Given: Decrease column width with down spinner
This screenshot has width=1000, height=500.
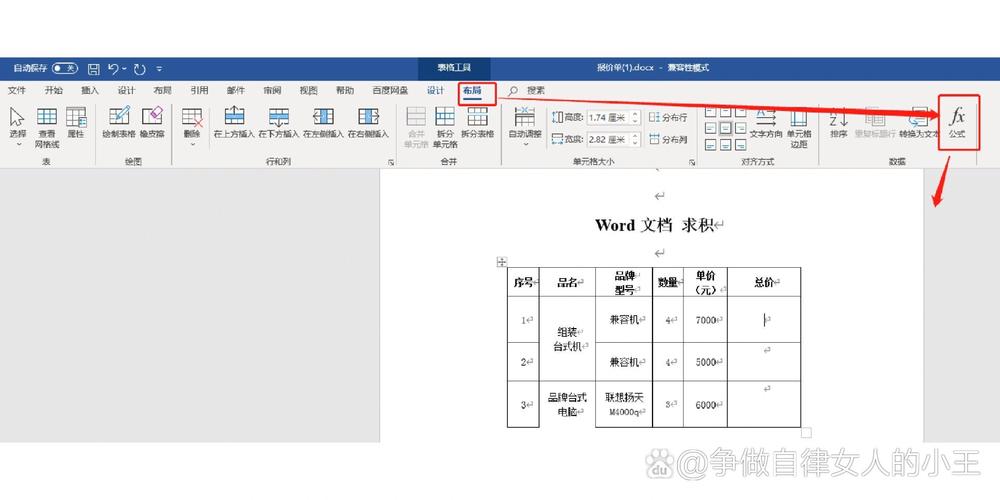Looking at the screenshot, I should tap(635, 142).
